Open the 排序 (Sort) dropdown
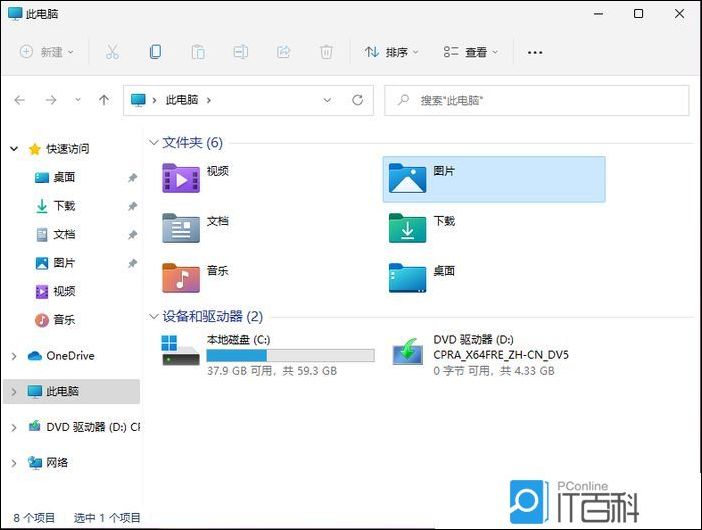The width and height of the screenshot is (702, 530). 392,52
